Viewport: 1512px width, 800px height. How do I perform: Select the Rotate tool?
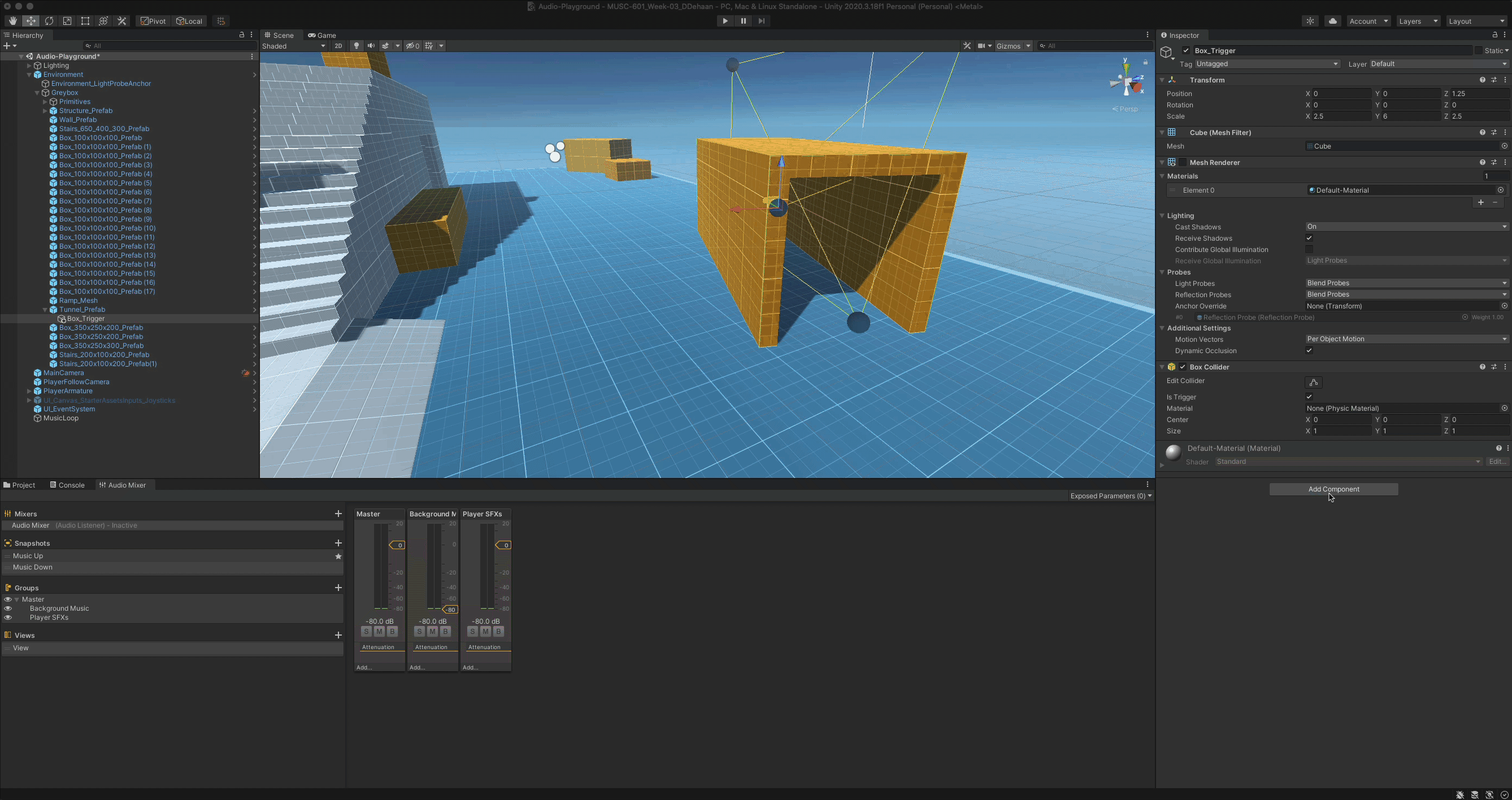49,21
